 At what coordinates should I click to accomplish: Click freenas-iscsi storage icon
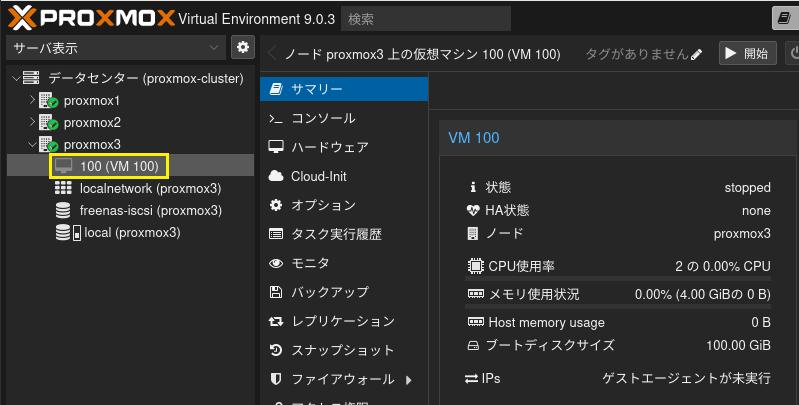pyautogui.click(x=63, y=210)
